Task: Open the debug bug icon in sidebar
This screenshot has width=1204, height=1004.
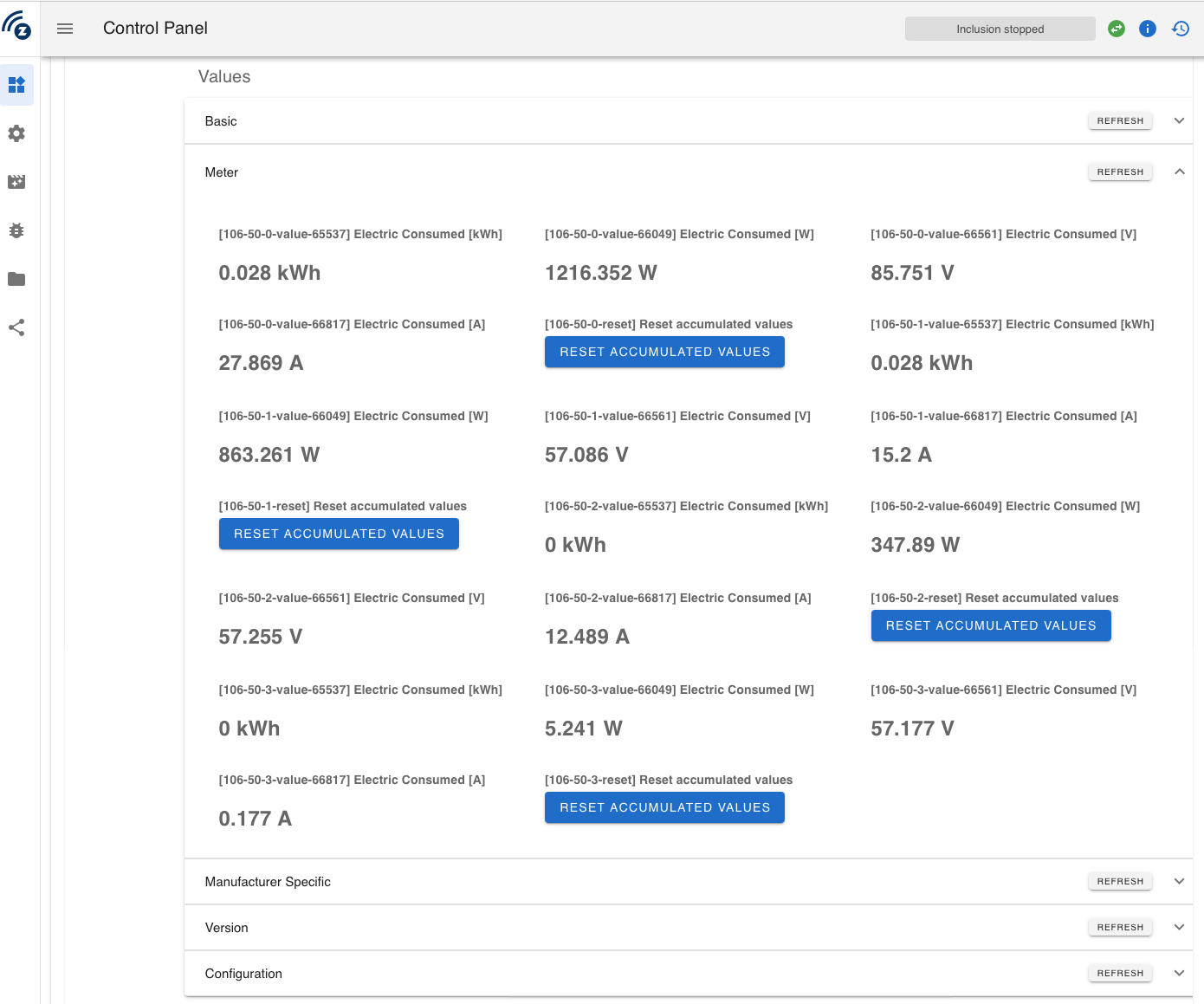Action: point(17,230)
